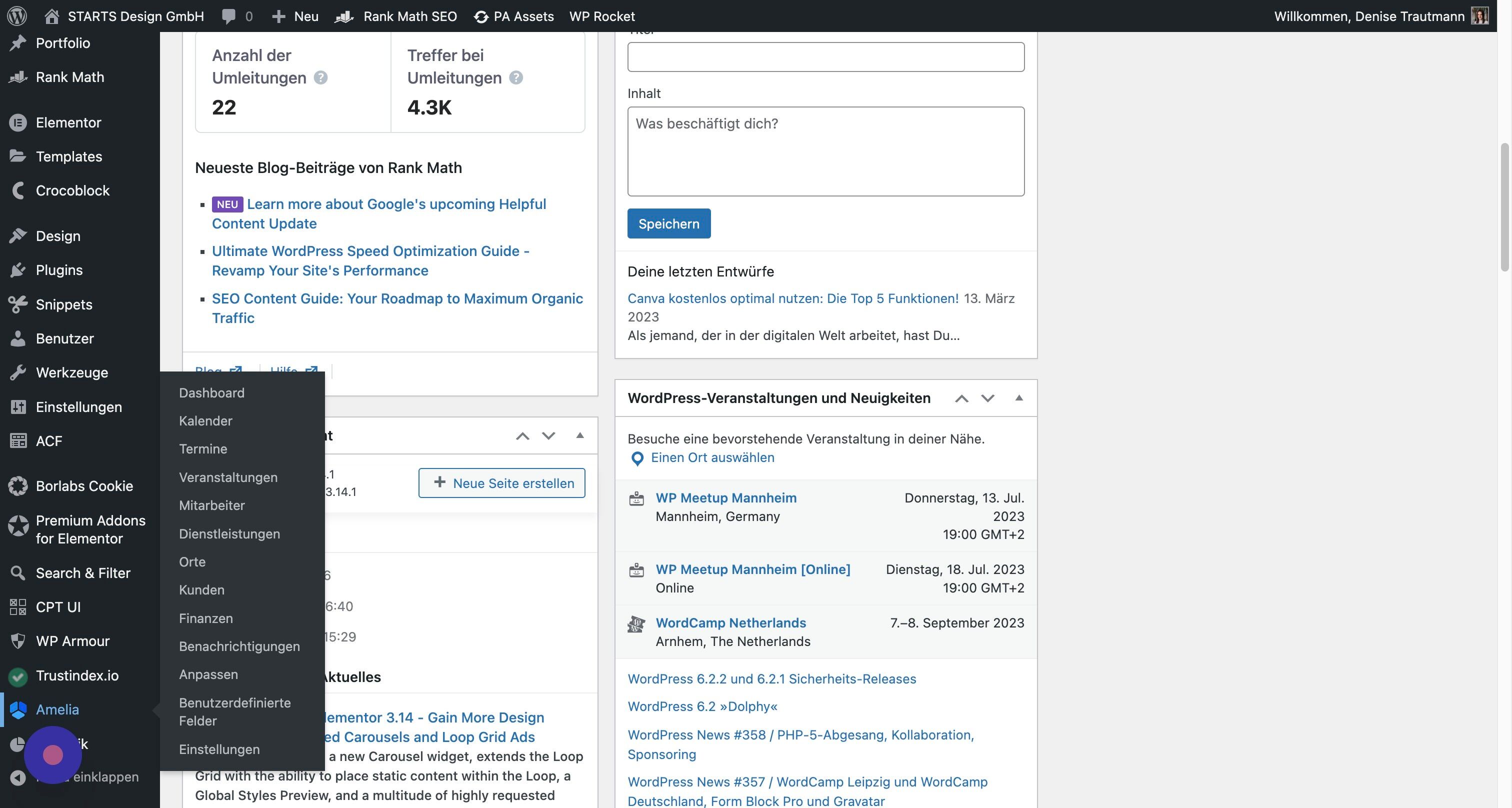
Task: Open Einstellungen in Amelia submenu
Action: coord(219,749)
